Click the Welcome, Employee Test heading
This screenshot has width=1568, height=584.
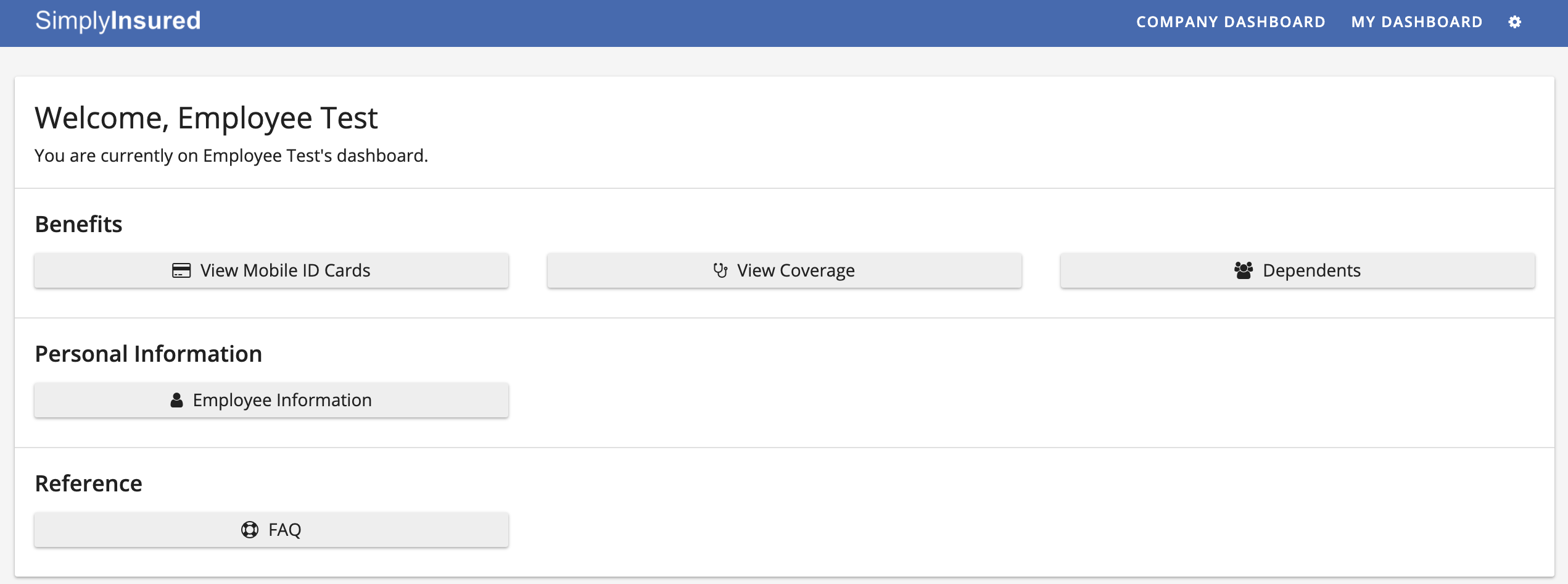[206, 118]
